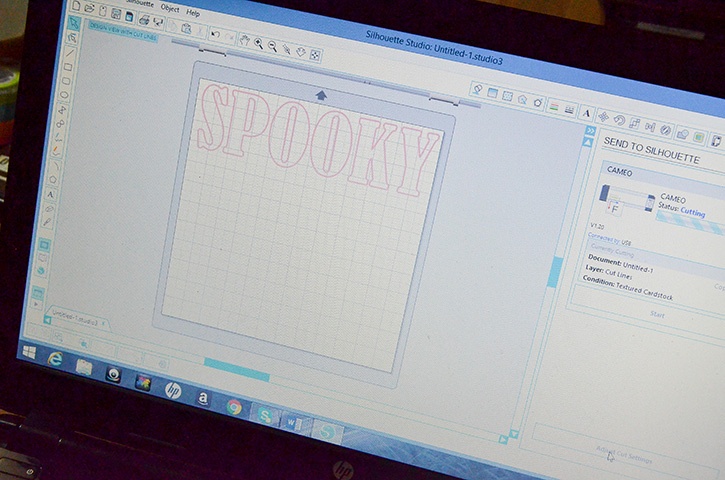
Task: Click the Cutting status progress bar
Action: click(690, 223)
